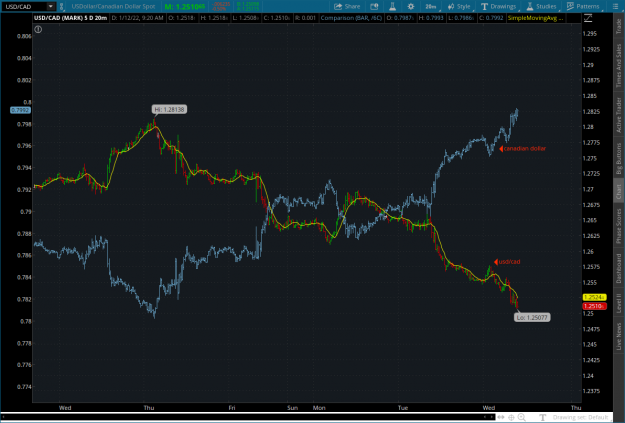Click the 'Comparison (BAR, /6C)' study label

pos(351,18)
